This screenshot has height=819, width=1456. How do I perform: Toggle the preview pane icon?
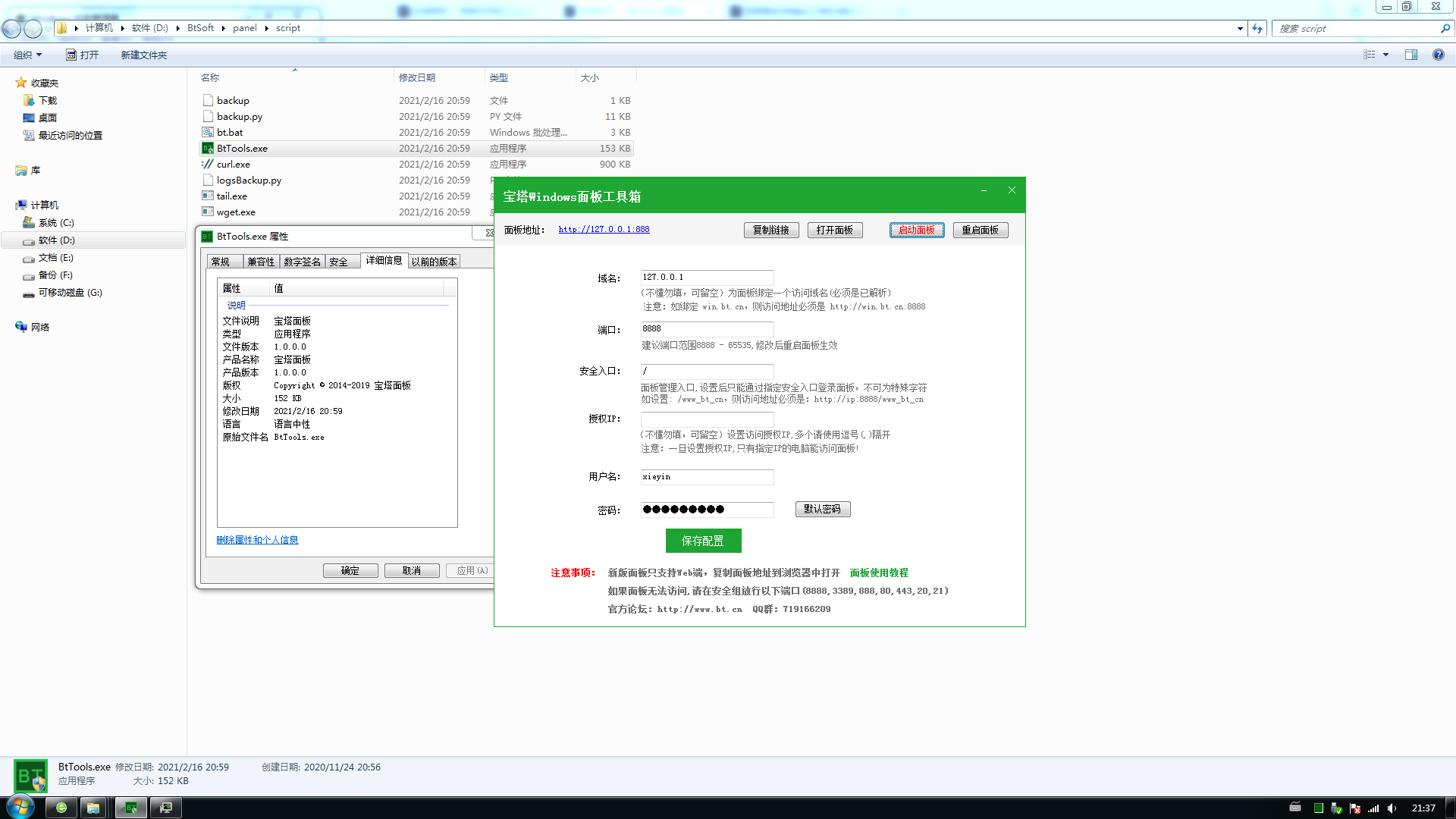(1411, 55)
